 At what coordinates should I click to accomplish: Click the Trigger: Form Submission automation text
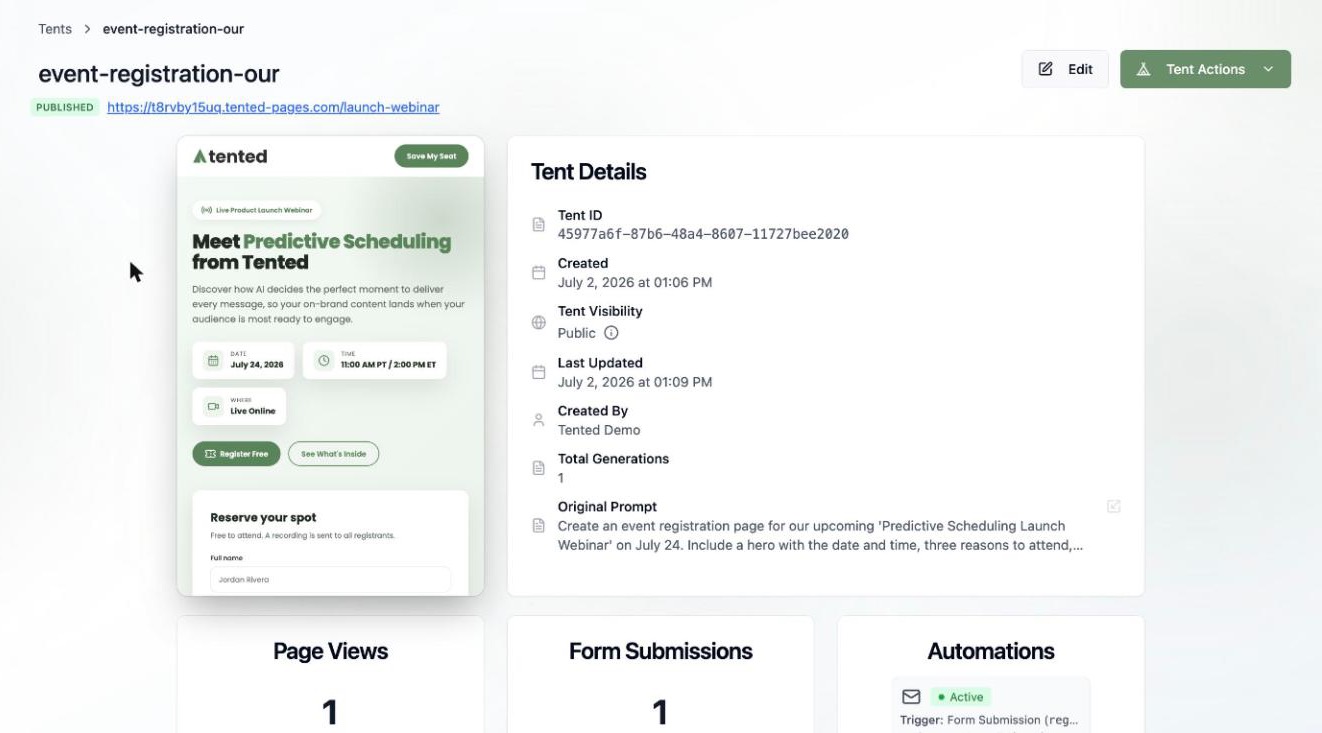(989, 720)
